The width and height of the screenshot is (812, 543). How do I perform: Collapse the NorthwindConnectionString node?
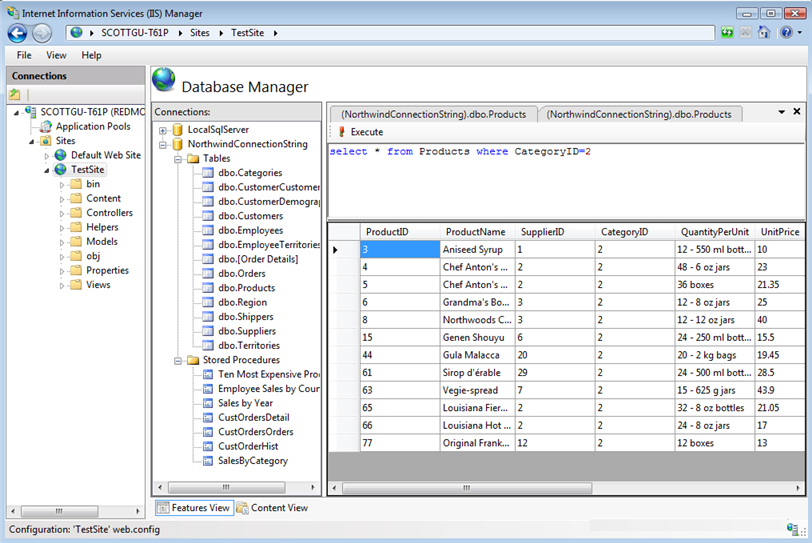tap(163, 145)
